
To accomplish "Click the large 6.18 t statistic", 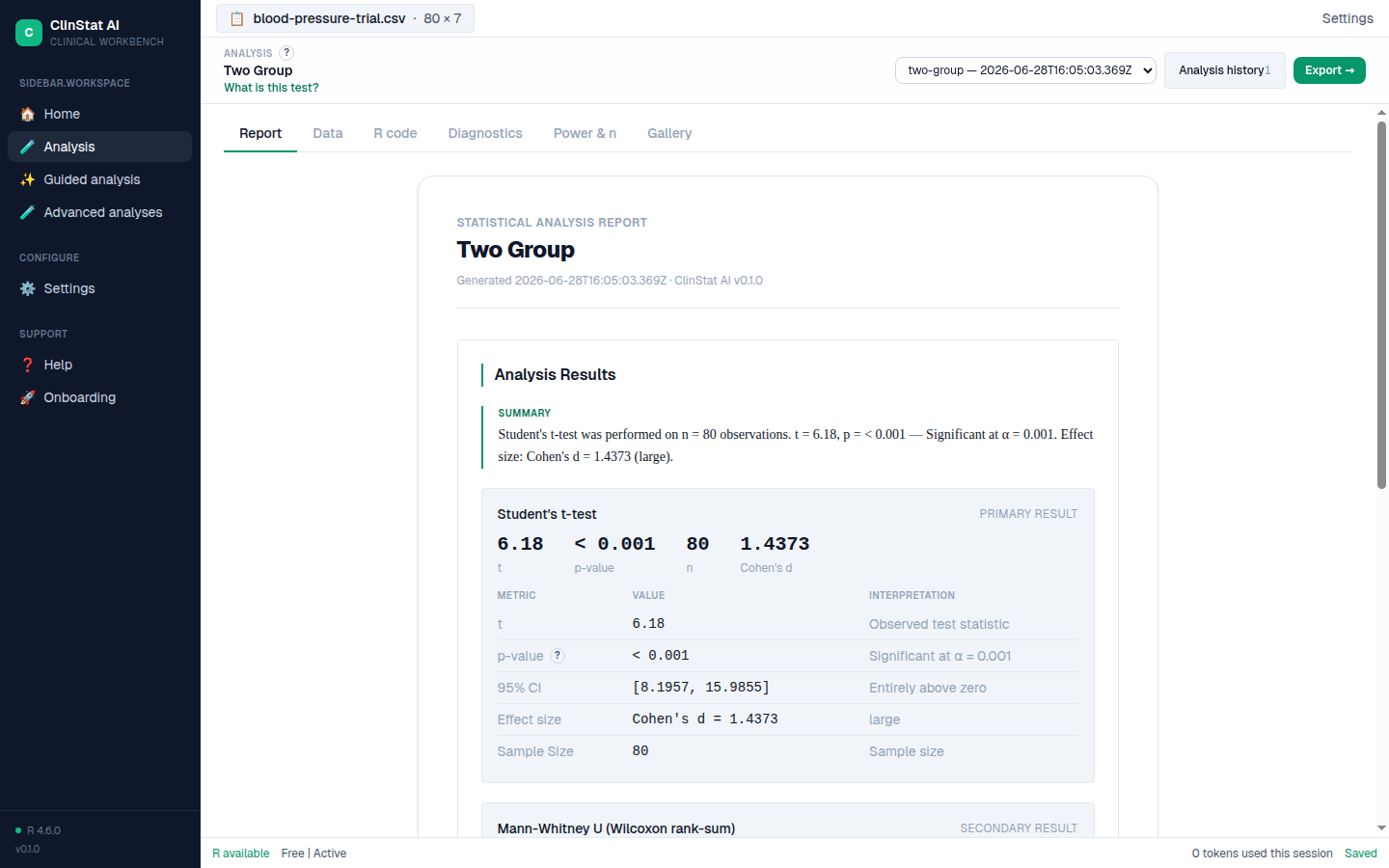I will [520, 544].
